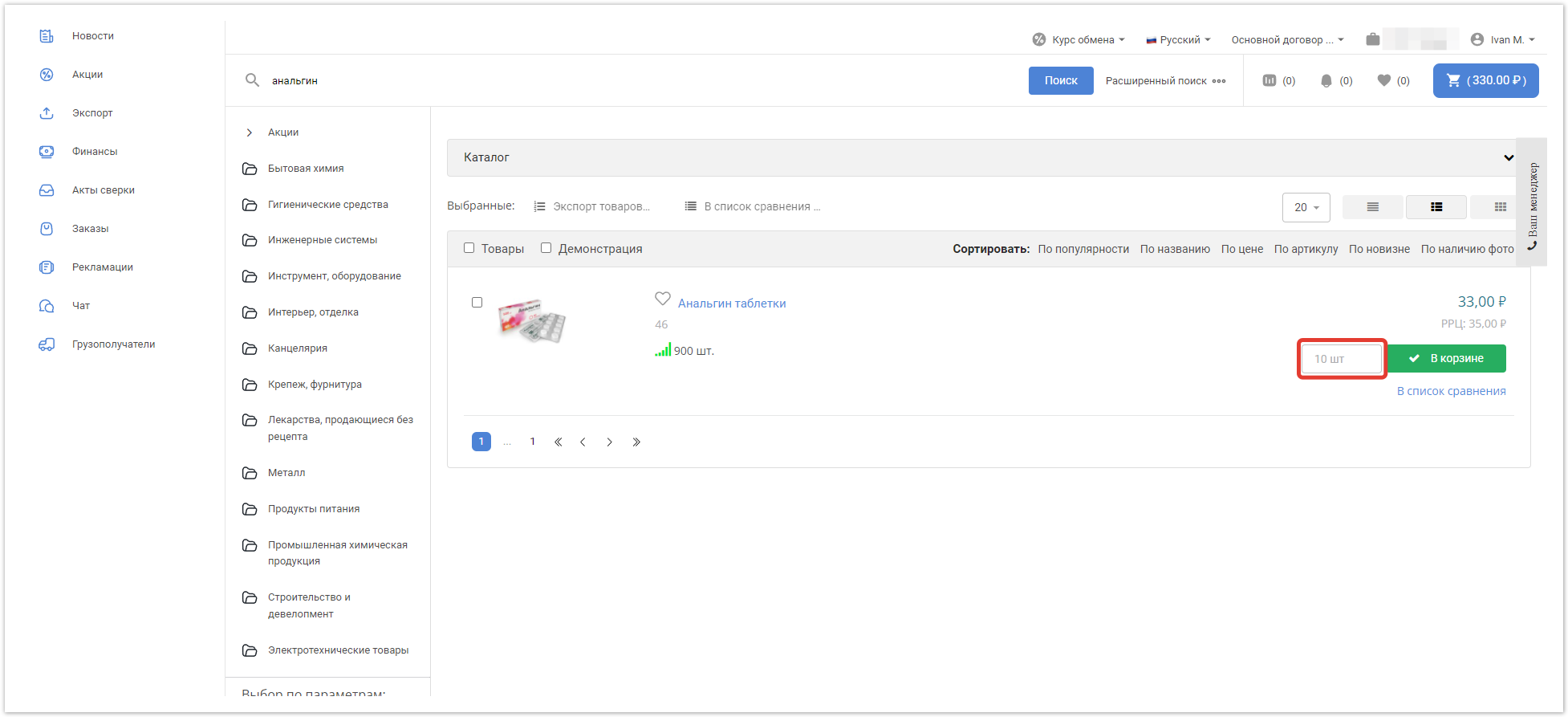Jump to last page double arrow
Viewport: 1568px width, 717px height.
pyautogui.click(x=636, y=442)
